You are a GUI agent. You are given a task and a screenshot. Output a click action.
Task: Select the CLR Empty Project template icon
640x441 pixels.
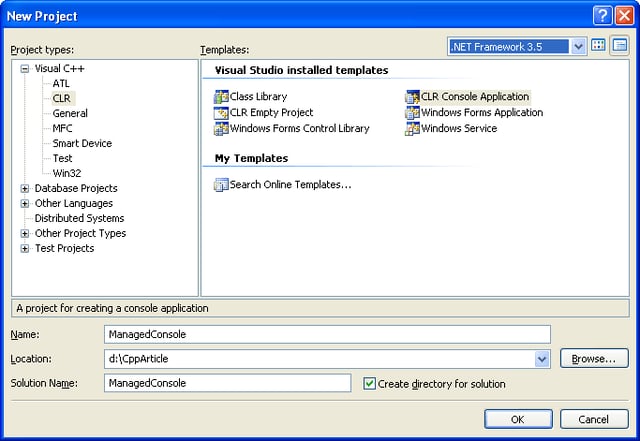pos(221,113)
